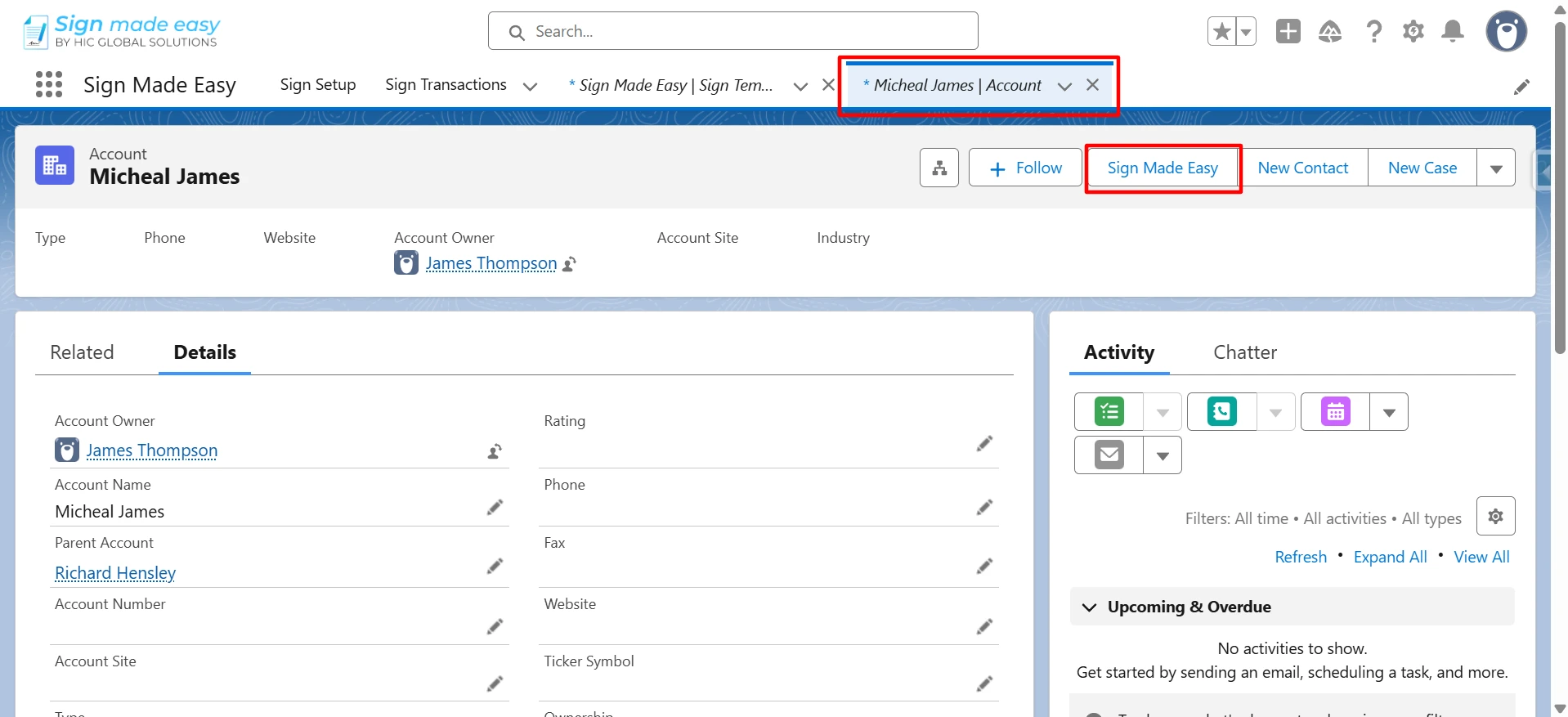Open the setup gear icon
The height and width of the screenshot is (717, 1568).
(x=1413, y=32)
